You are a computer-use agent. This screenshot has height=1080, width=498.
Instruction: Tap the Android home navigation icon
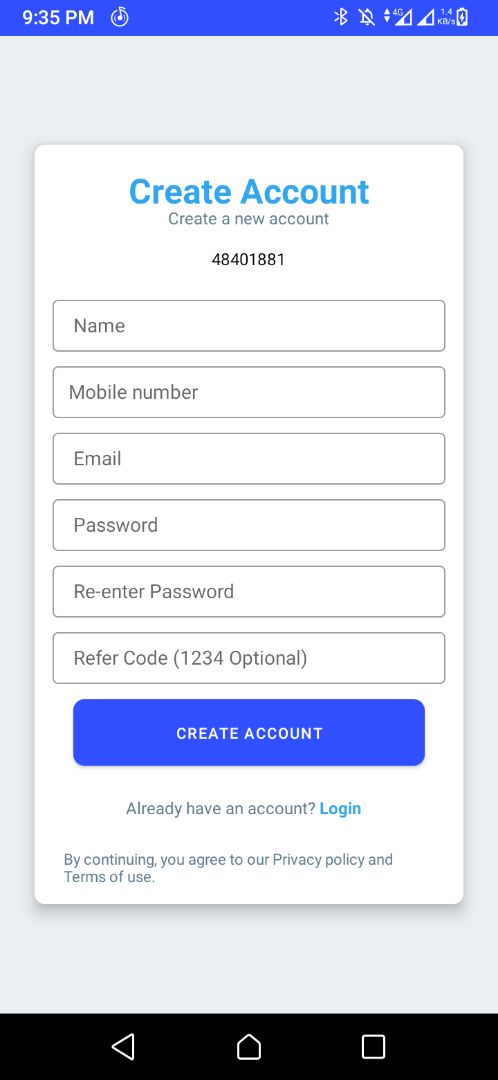pos(249,1046)
